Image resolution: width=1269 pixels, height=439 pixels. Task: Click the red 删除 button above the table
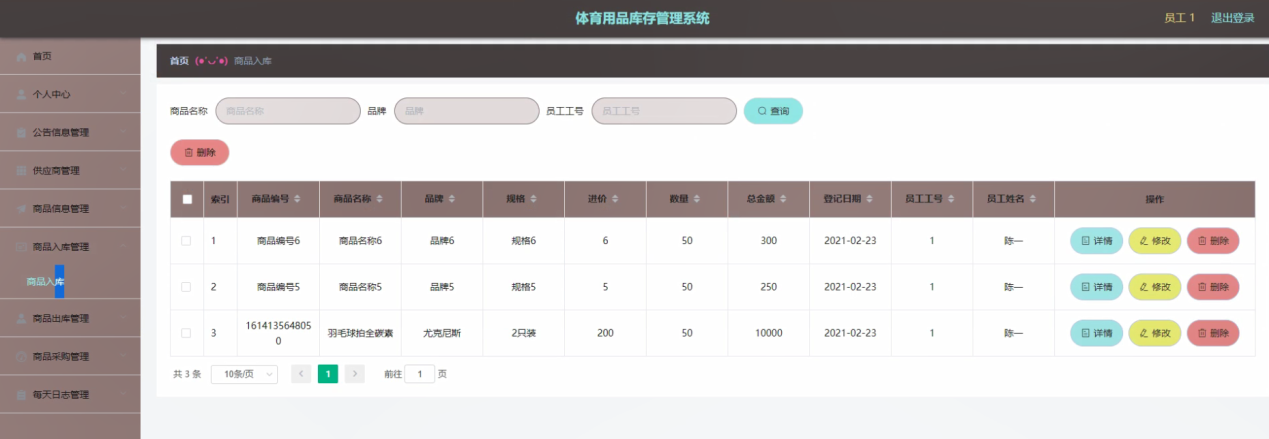(x=200, y=152)
